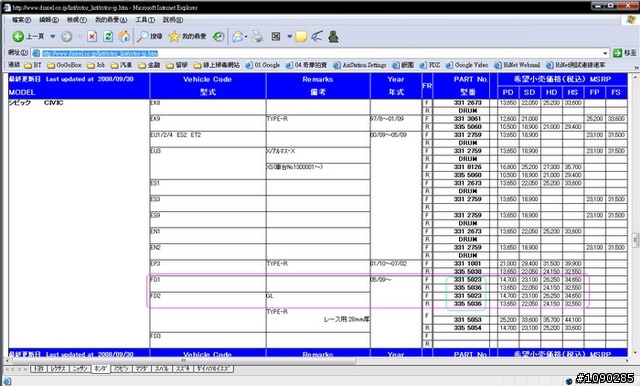Switch to the マツダ sheet tab

click(x=142, y=369)
